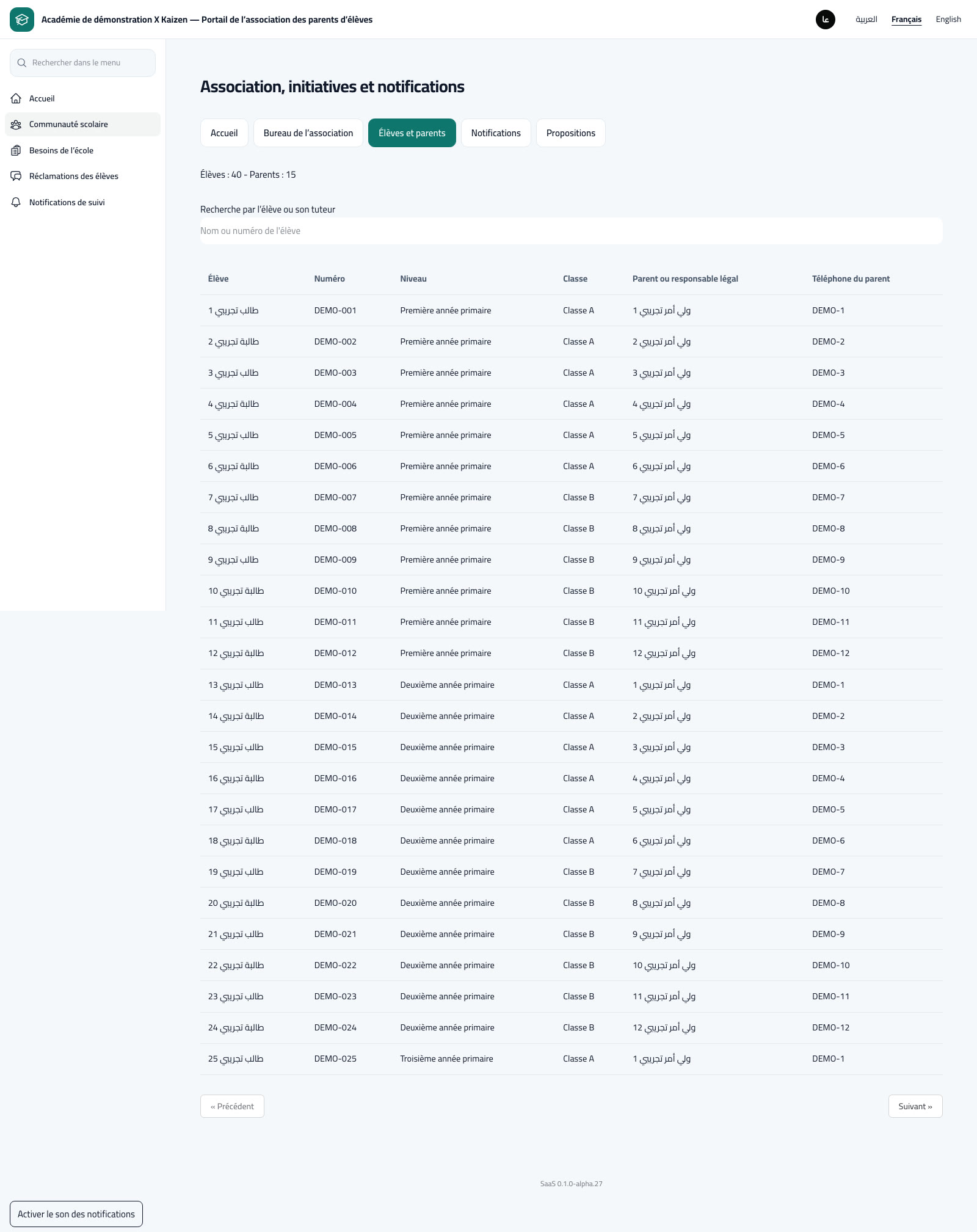Click the Élèves : 40 - Parents : 15 summary

pyautogui.click(x=248, y=175)
